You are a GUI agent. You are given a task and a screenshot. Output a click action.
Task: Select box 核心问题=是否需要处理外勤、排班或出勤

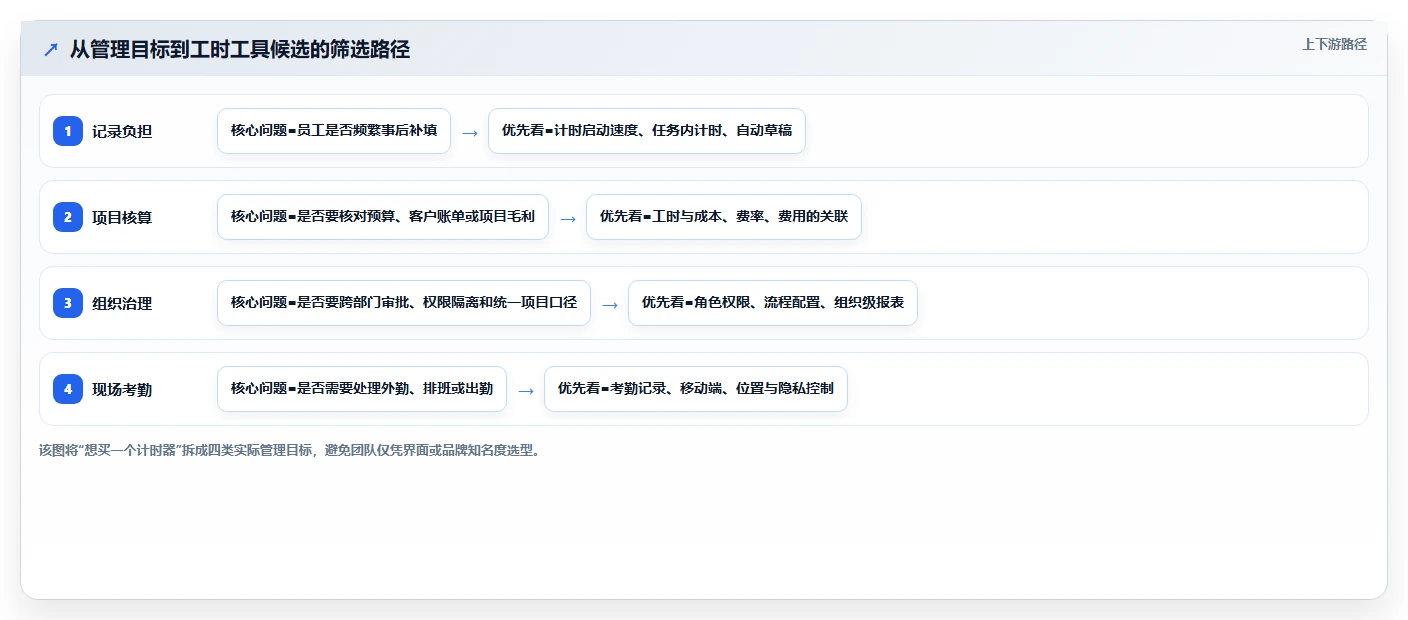tap(362, 389)
